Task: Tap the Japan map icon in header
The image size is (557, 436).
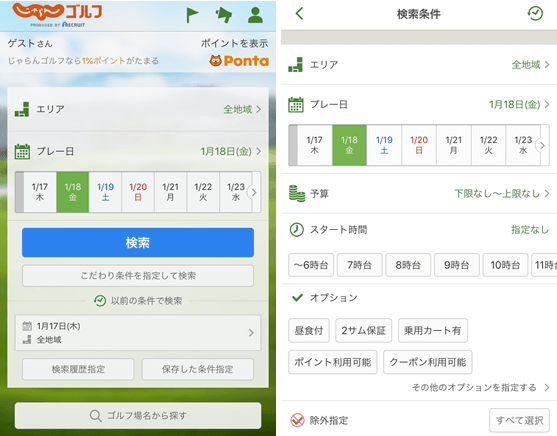Action: tap(224, 15)
